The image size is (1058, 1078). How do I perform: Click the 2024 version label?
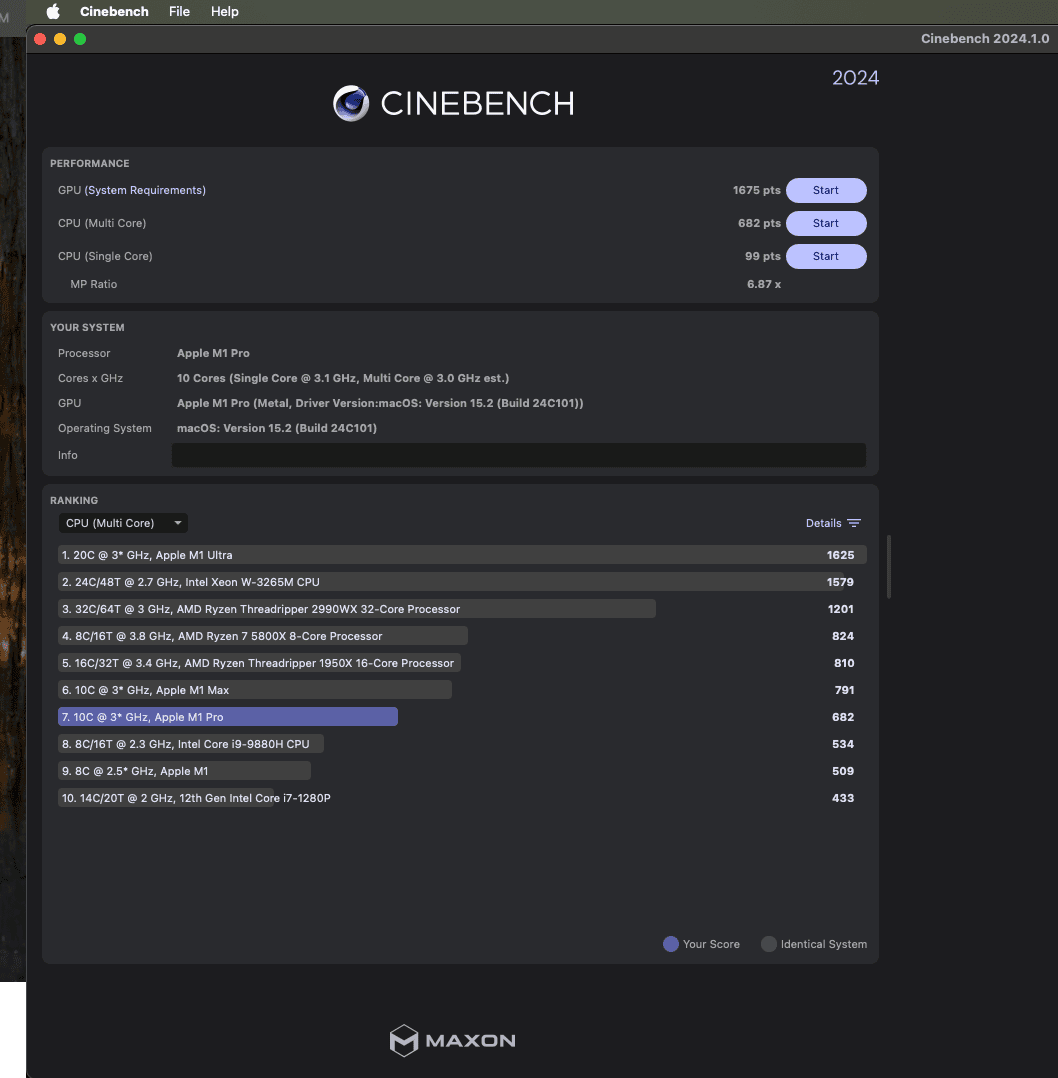[855, 78]
